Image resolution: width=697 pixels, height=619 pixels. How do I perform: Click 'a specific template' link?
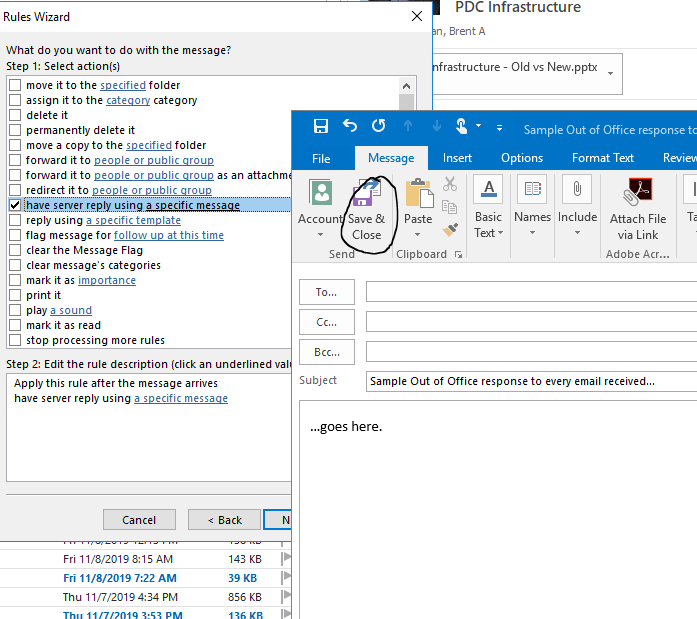coord(133,220)
